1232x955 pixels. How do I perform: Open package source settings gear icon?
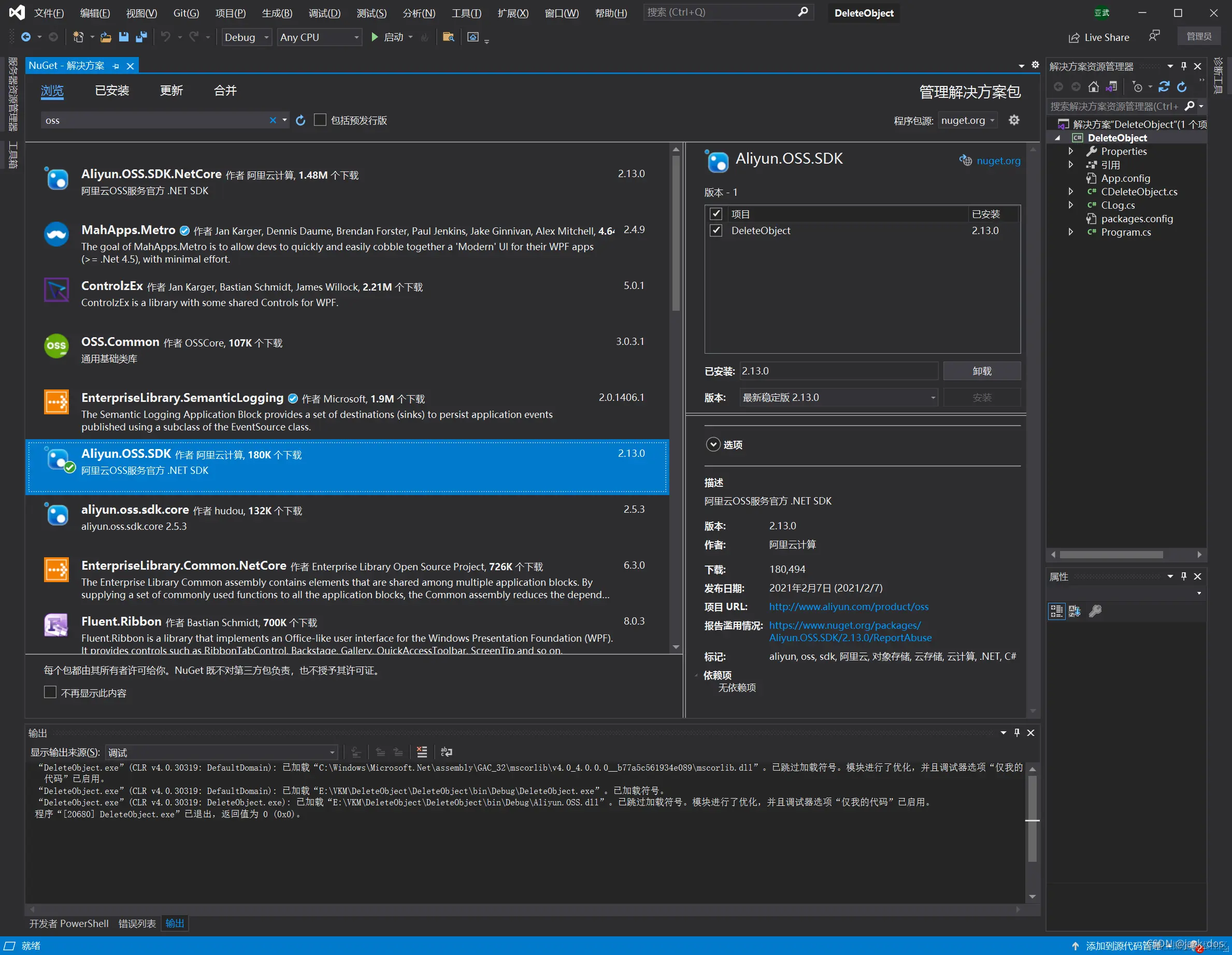tap(1014, 120)
